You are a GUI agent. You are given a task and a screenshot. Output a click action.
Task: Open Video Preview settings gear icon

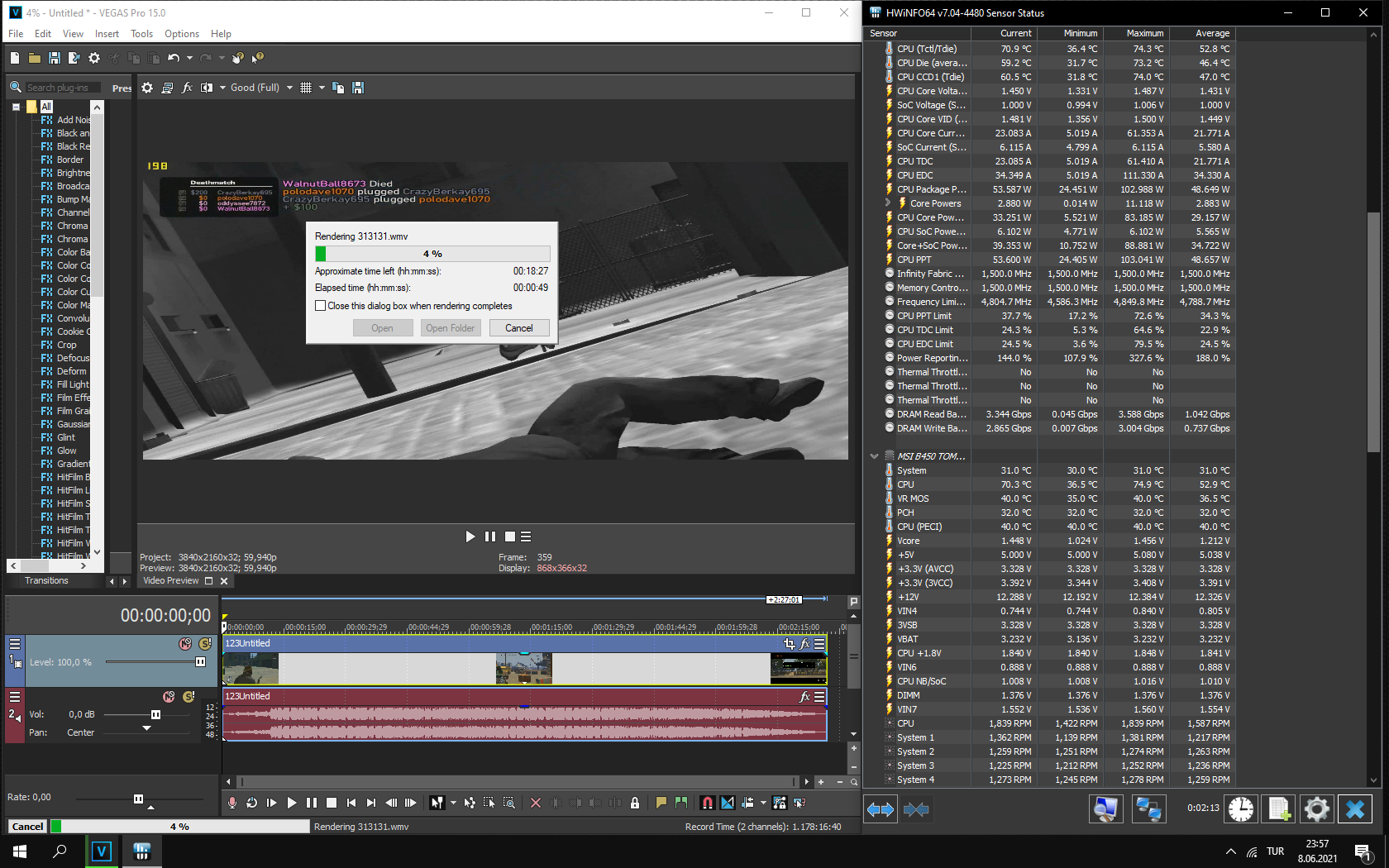[147, 88]
